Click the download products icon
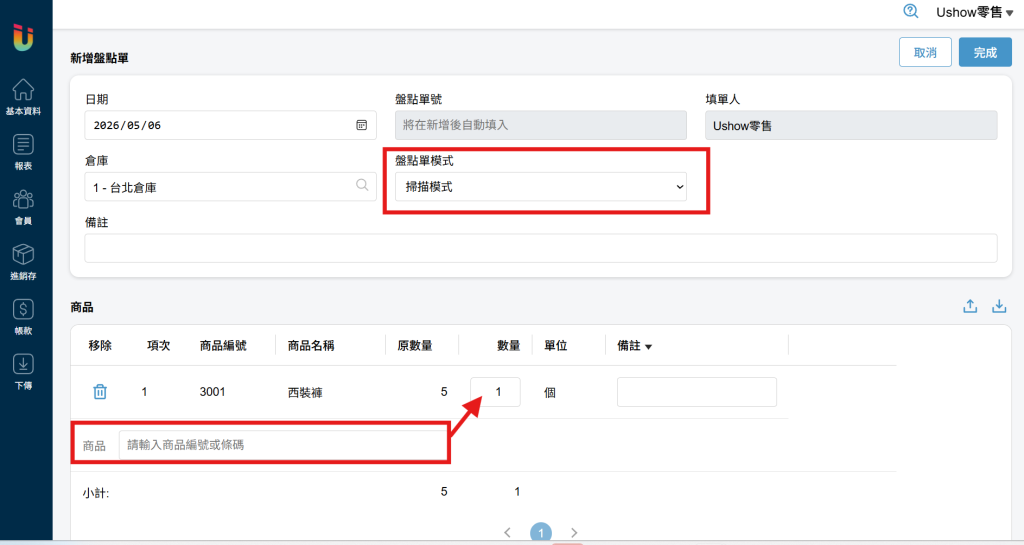 pyautogui.click(x=999, y=306)
